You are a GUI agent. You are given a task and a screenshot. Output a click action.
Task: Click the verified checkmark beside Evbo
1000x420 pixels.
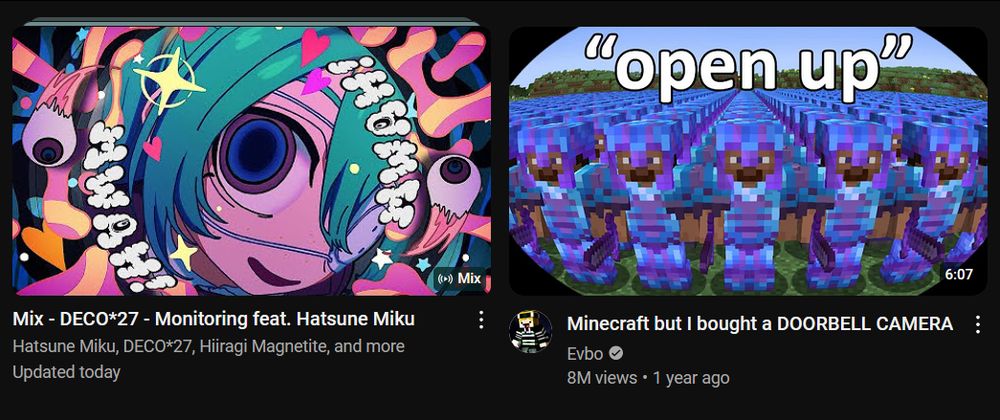pyautogui.click(x=616, y=352)
